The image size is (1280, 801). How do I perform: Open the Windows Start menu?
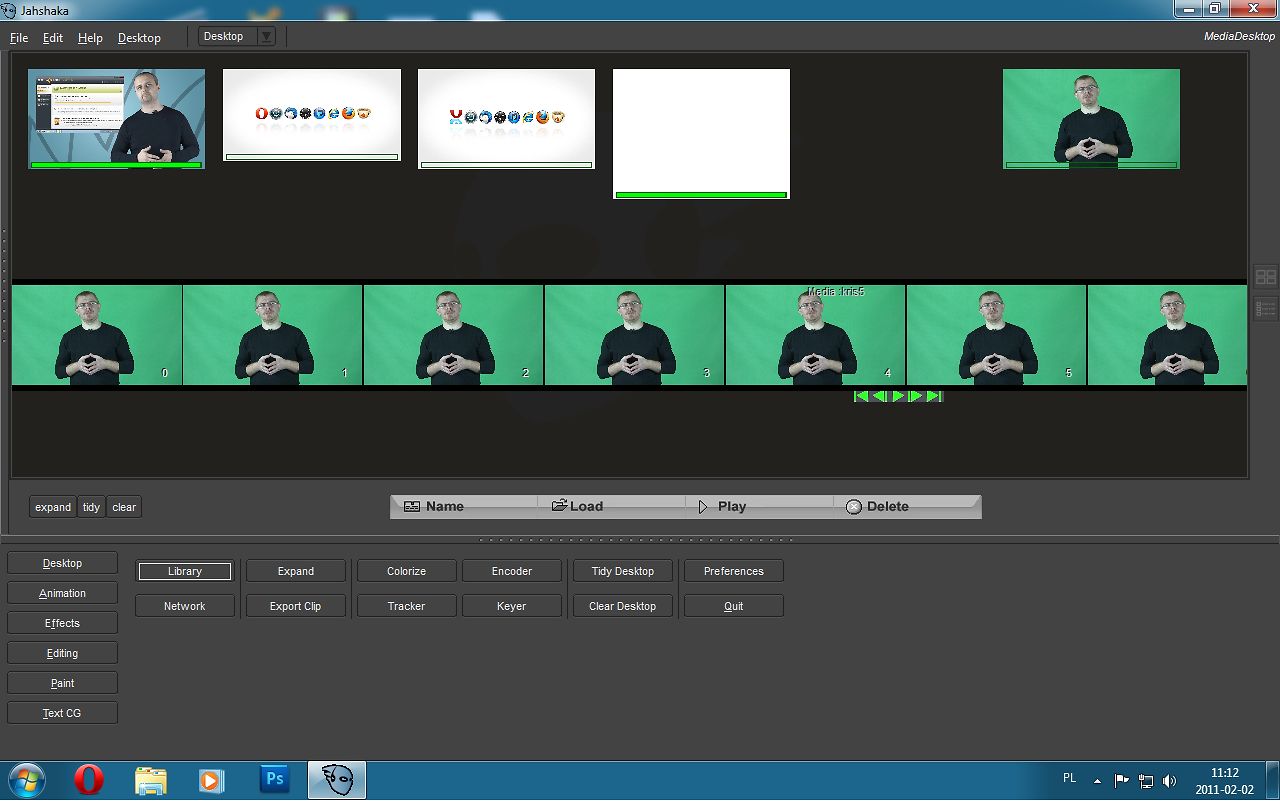27,780
